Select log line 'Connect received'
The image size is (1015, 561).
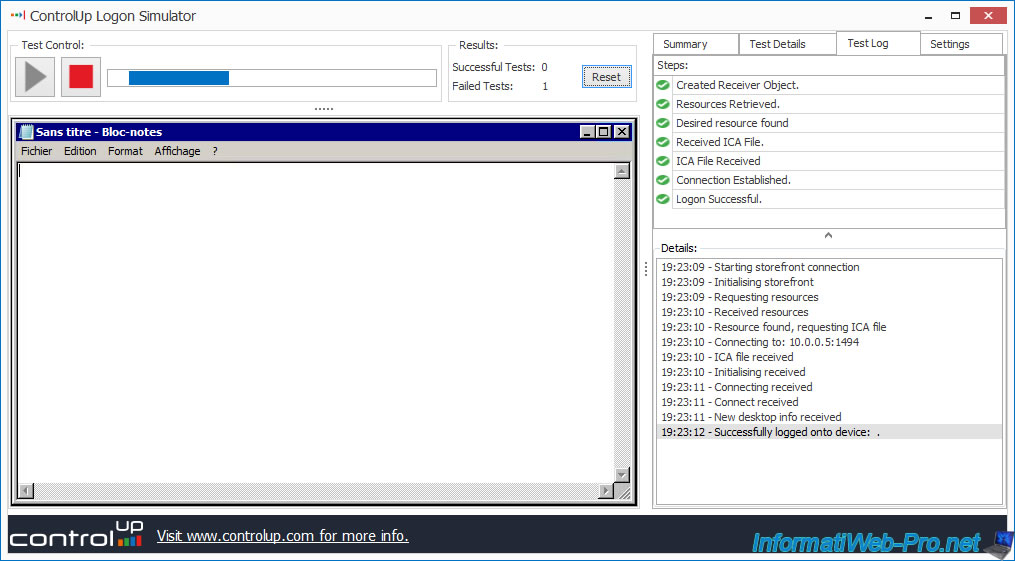tap(730, 402)
